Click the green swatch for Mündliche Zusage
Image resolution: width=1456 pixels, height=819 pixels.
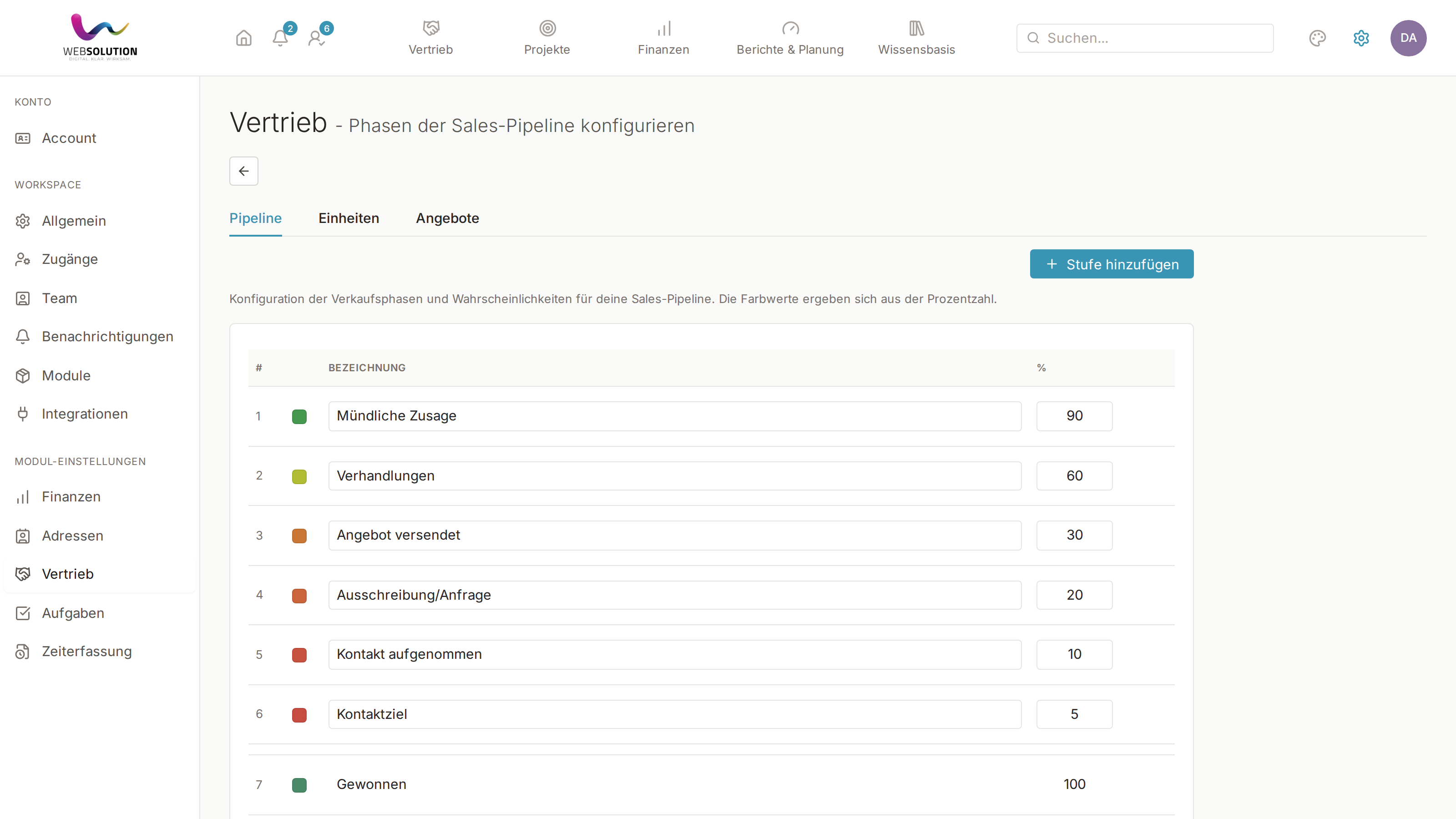299,417
